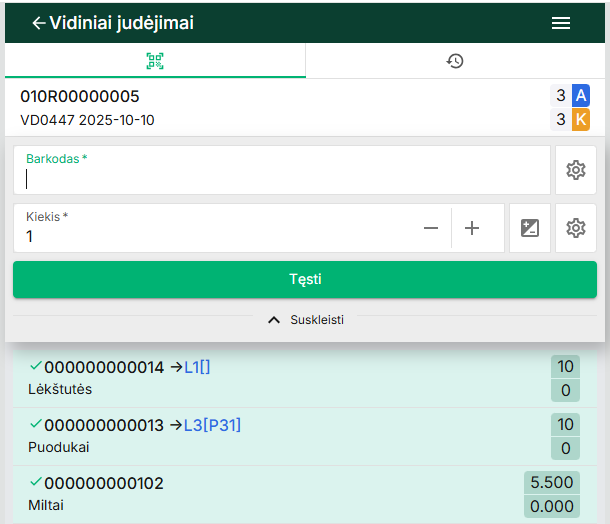Viewport: 610px width, 524px height.
Task: Collapse the form with Suskleisti
Action: 305,320
